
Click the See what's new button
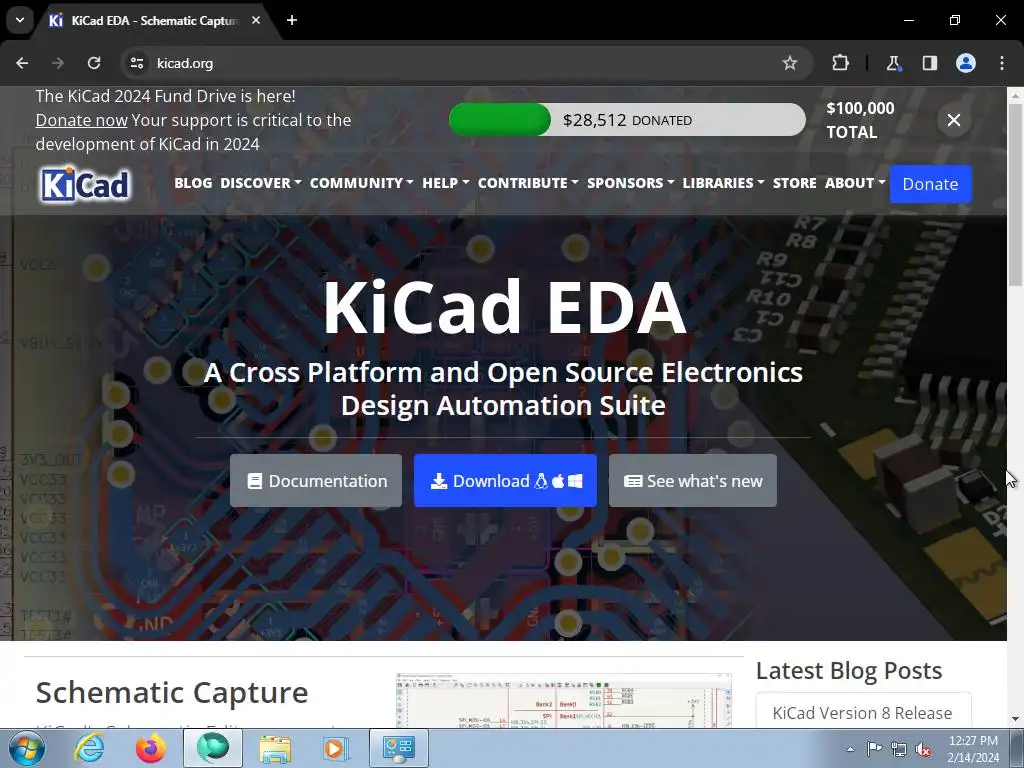coord(693,481)
